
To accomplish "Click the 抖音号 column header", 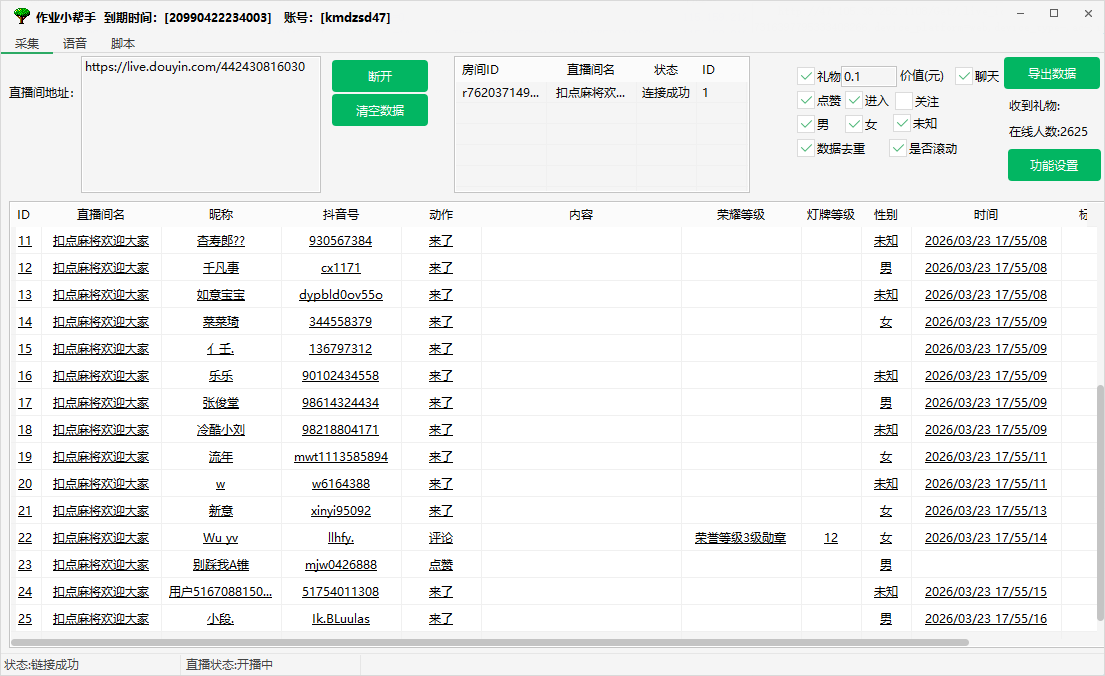I will pos(341,214).
